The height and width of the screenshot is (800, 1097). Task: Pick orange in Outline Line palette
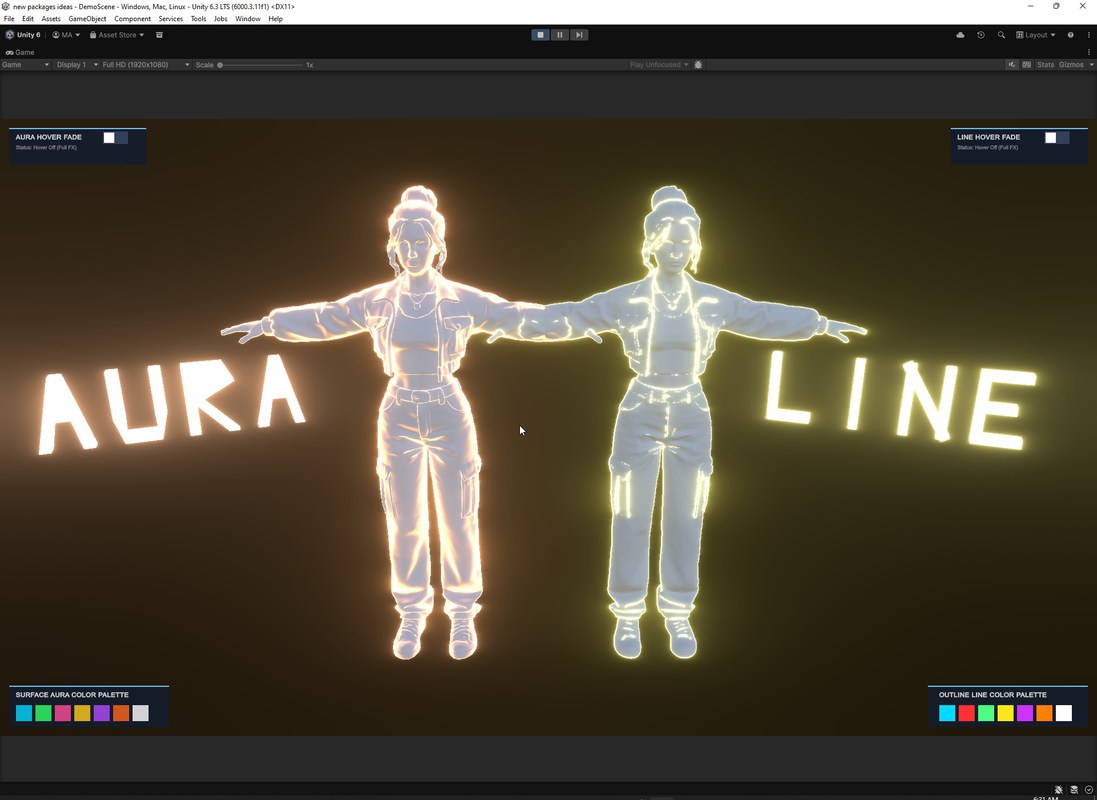coord(1045,713)
